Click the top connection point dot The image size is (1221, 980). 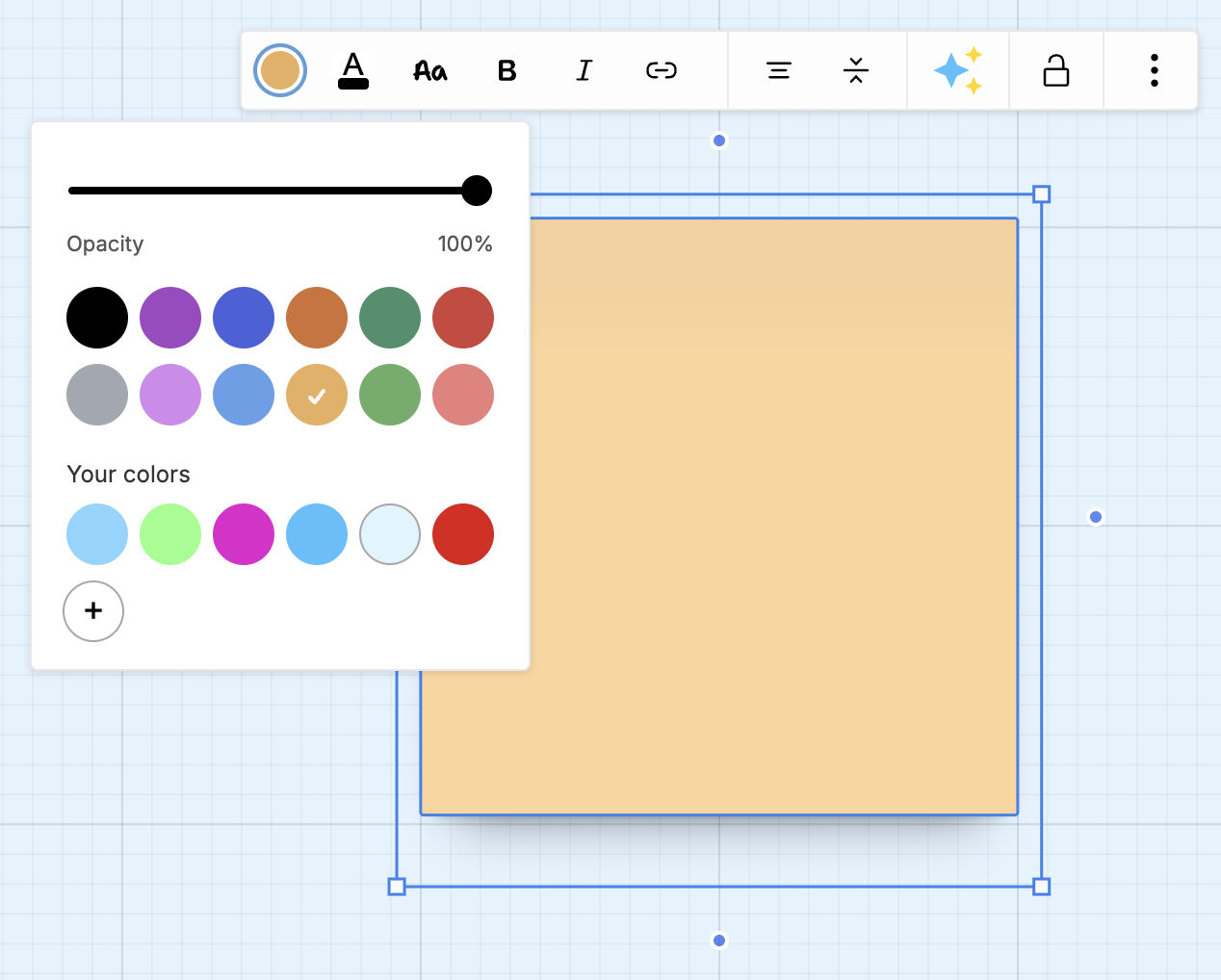[719, 141]
